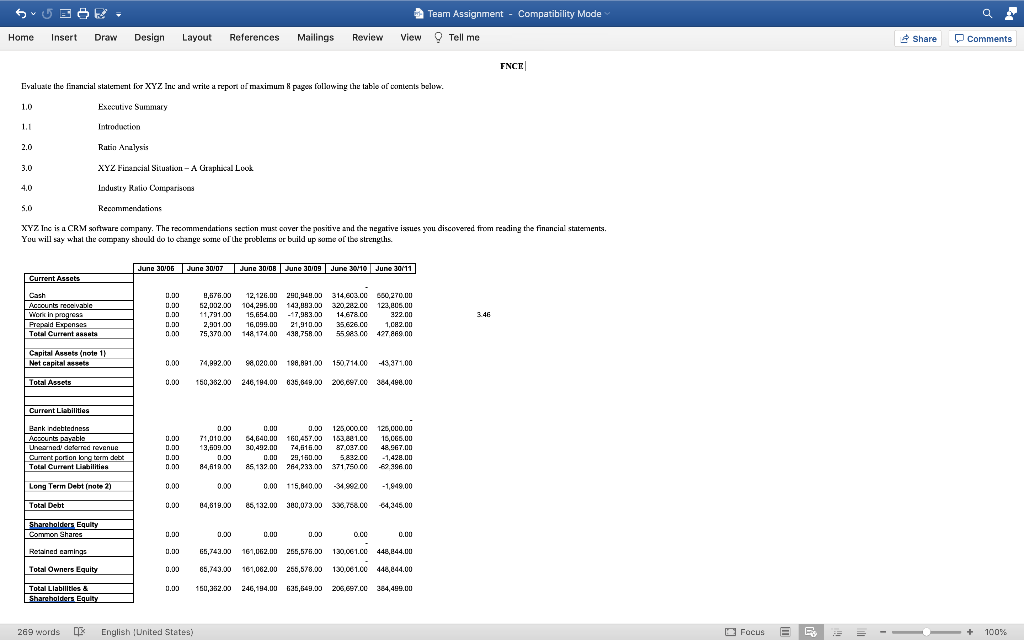Search in document using magnifier icon

click(x=987, y=14)
